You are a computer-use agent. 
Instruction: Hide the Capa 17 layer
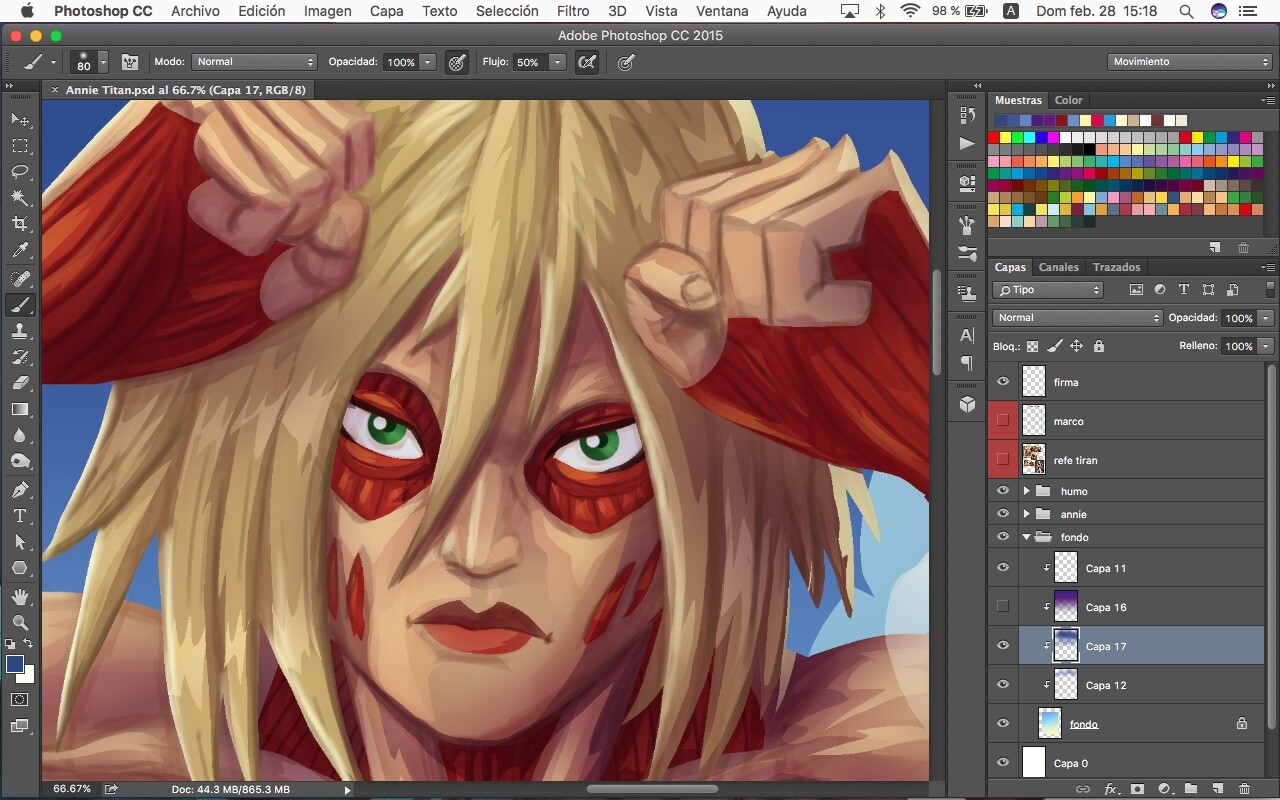coord(1003,646)
